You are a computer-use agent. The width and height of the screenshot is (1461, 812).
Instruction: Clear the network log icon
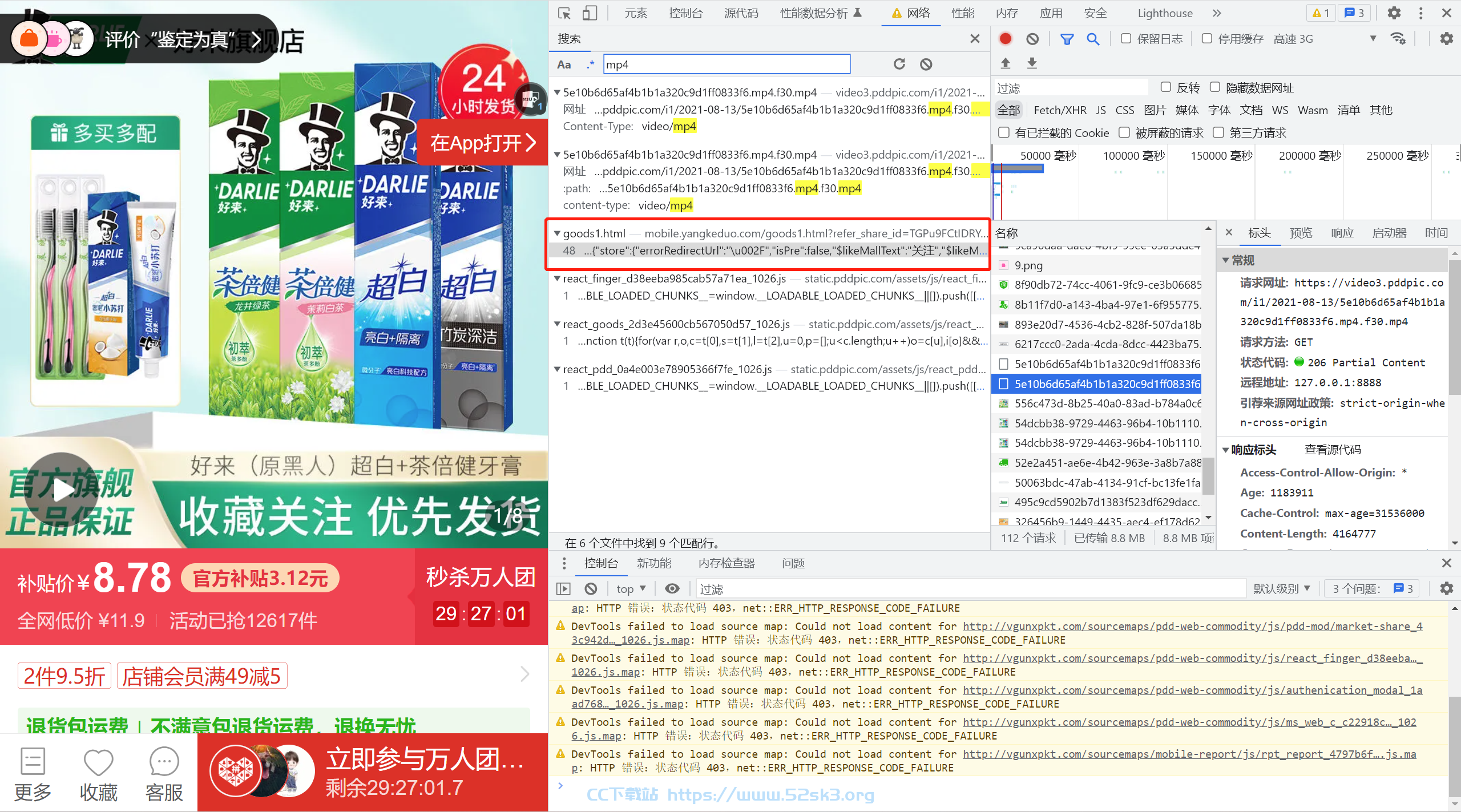(1032, 39)
